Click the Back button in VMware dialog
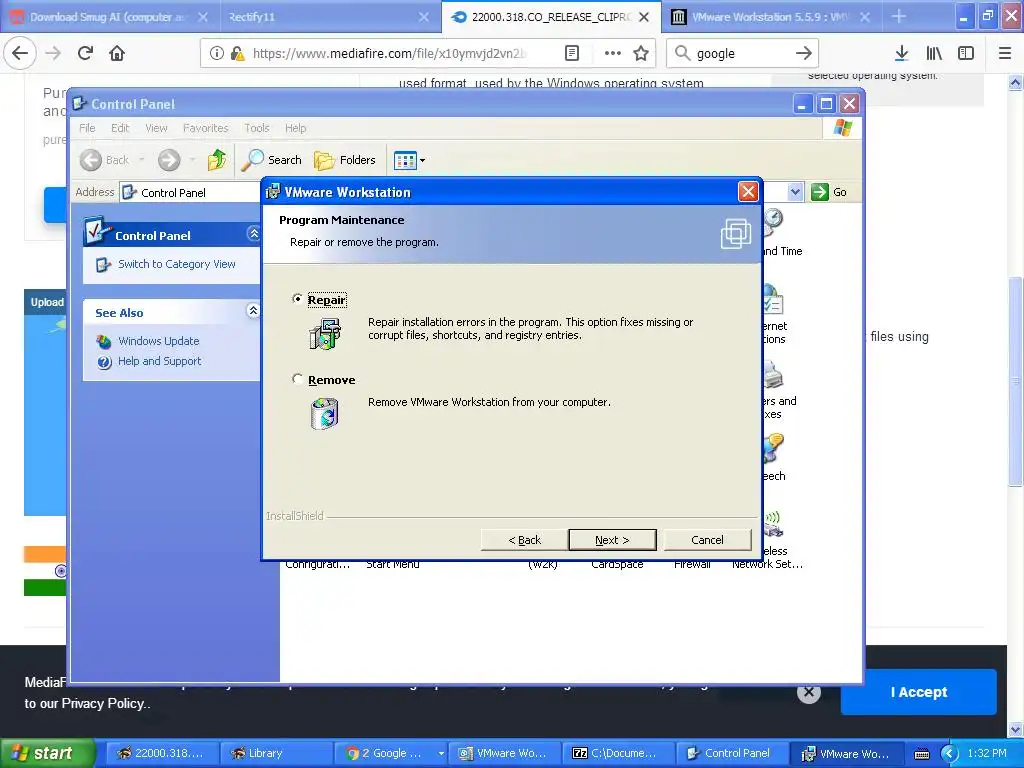 [524, 540]
